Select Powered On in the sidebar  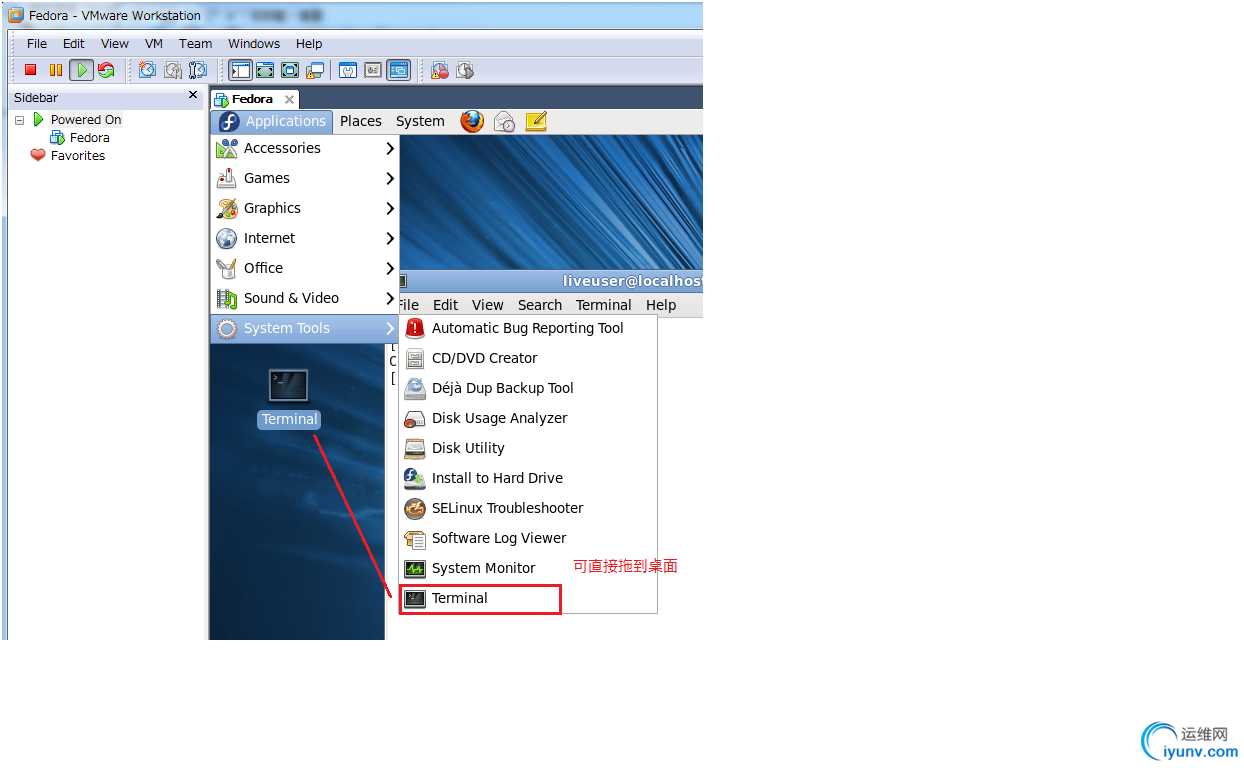coord(86,120)
